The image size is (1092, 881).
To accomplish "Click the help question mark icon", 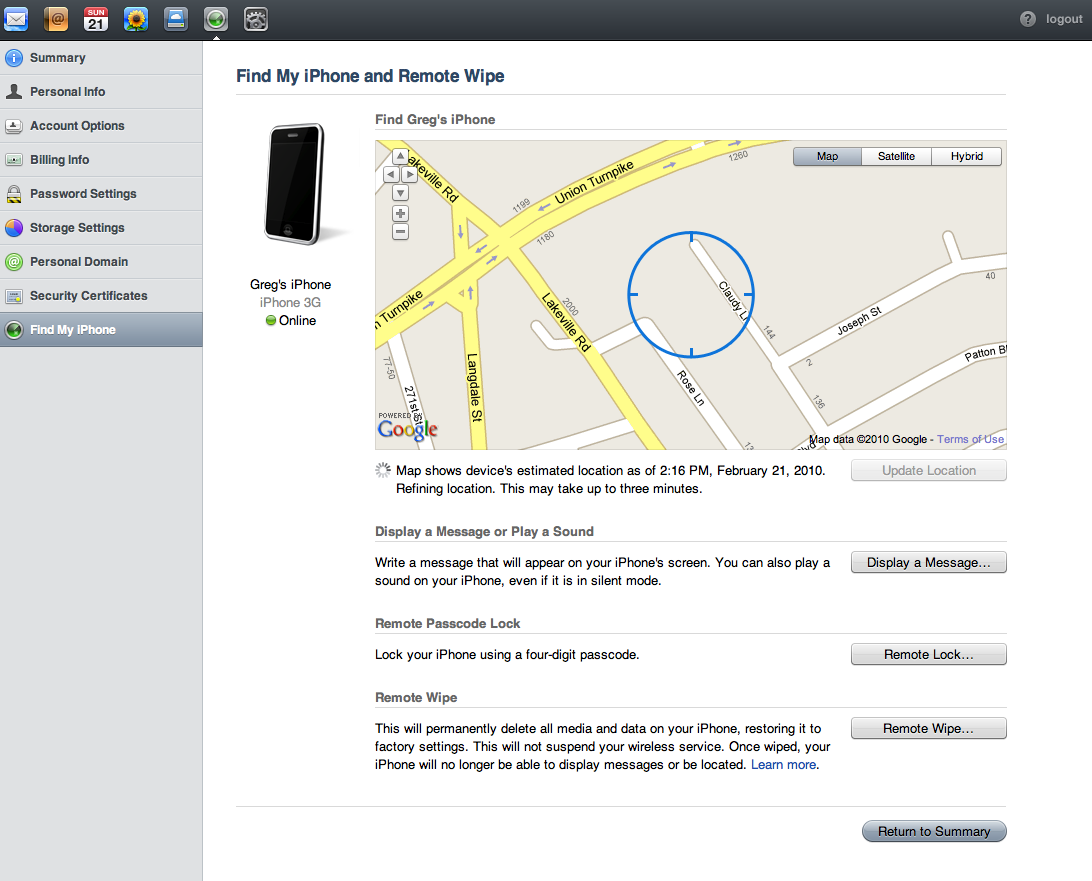I will click(1028, 19).
